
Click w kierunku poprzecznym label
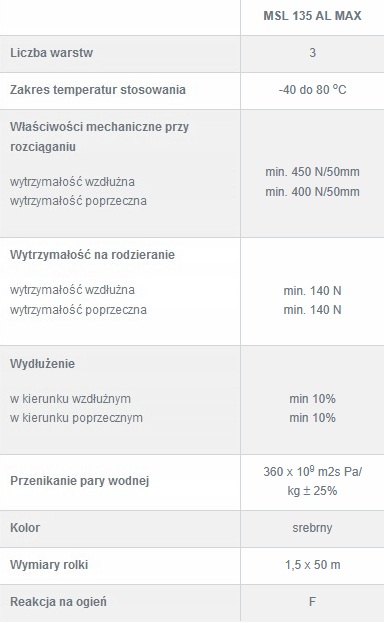tap(76, 418)
